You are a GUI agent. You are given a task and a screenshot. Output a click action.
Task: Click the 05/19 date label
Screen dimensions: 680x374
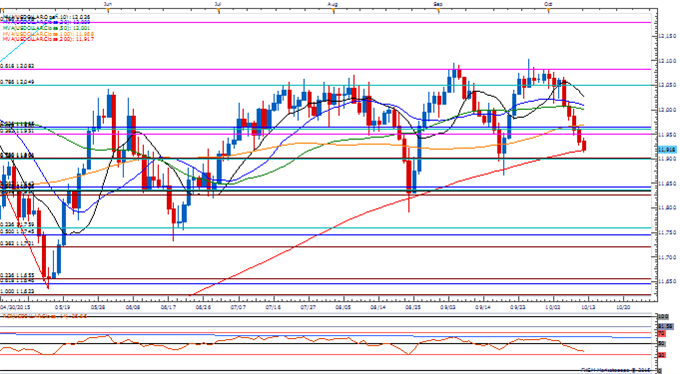[x=63, y=307]
